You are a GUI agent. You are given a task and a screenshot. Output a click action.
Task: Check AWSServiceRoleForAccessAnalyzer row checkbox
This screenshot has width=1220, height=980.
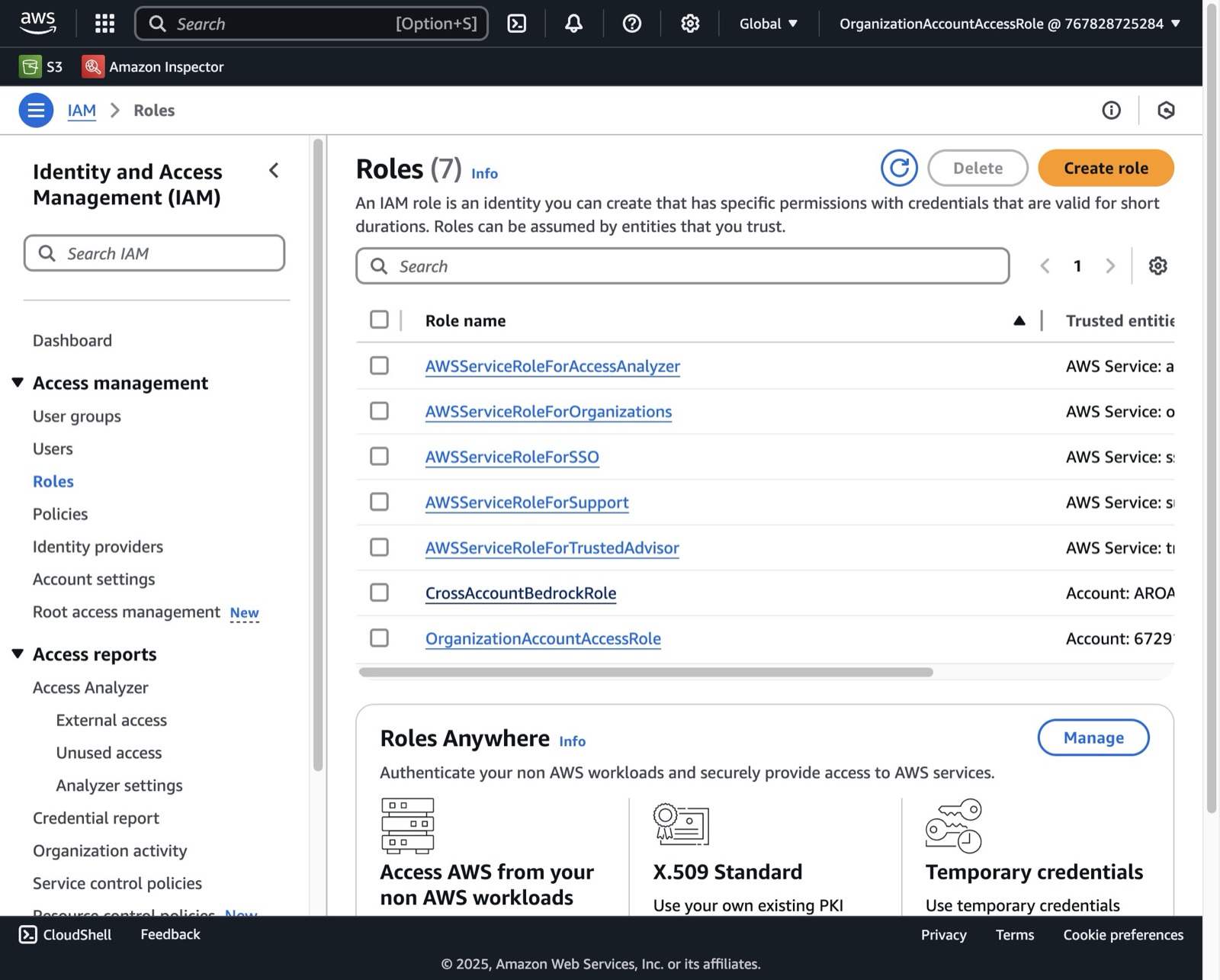[x=379, y=365]
